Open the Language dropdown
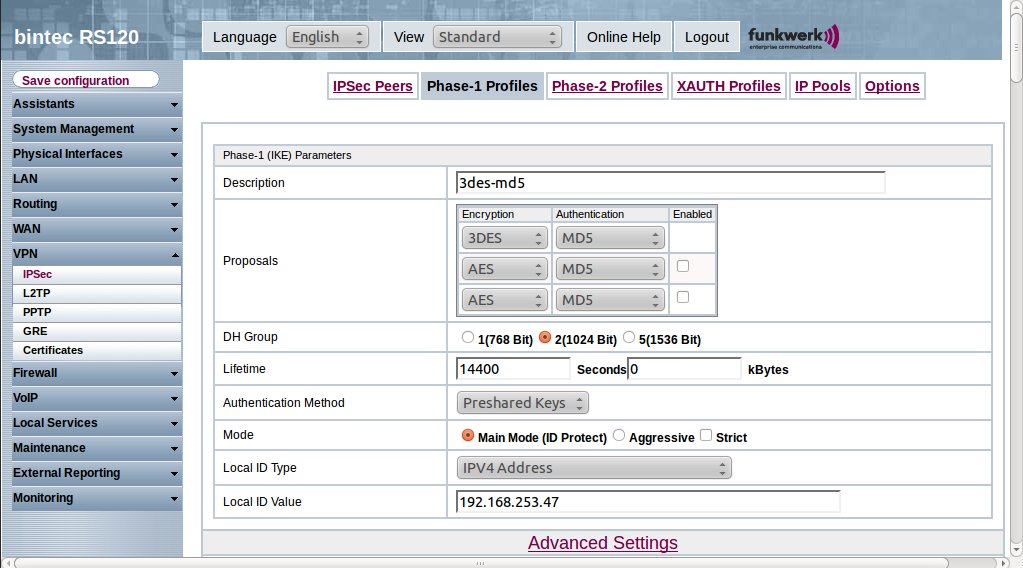This screenshot has width=1023, height=568. coord(327,37)
